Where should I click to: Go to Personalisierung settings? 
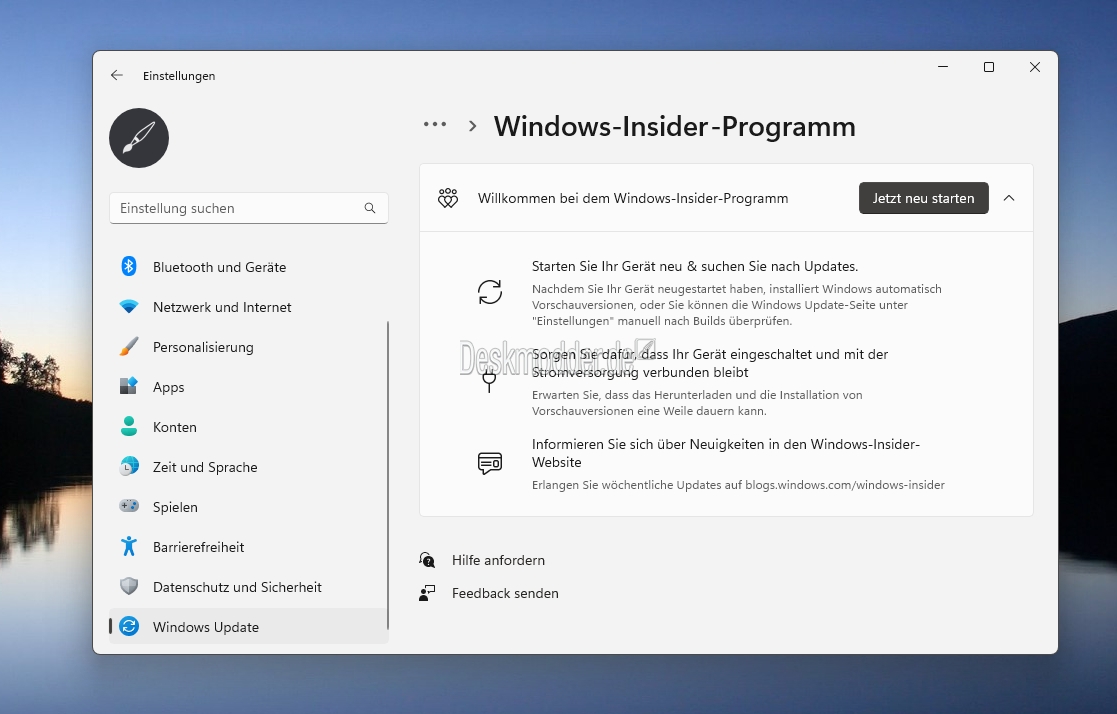click(249, 346)
